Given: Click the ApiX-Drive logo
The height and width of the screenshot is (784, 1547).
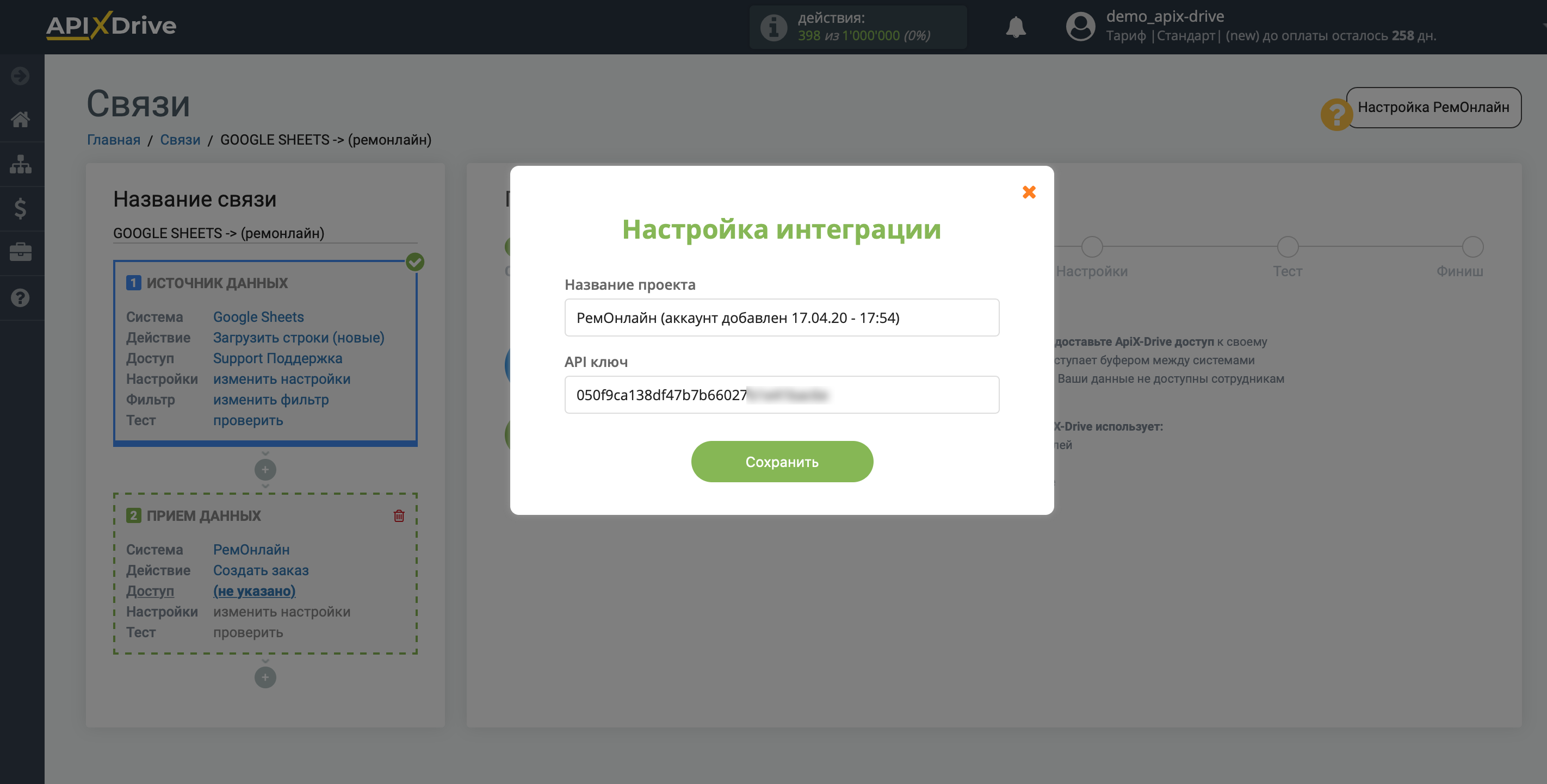Looking at the screenshot, I should point(111,26).
